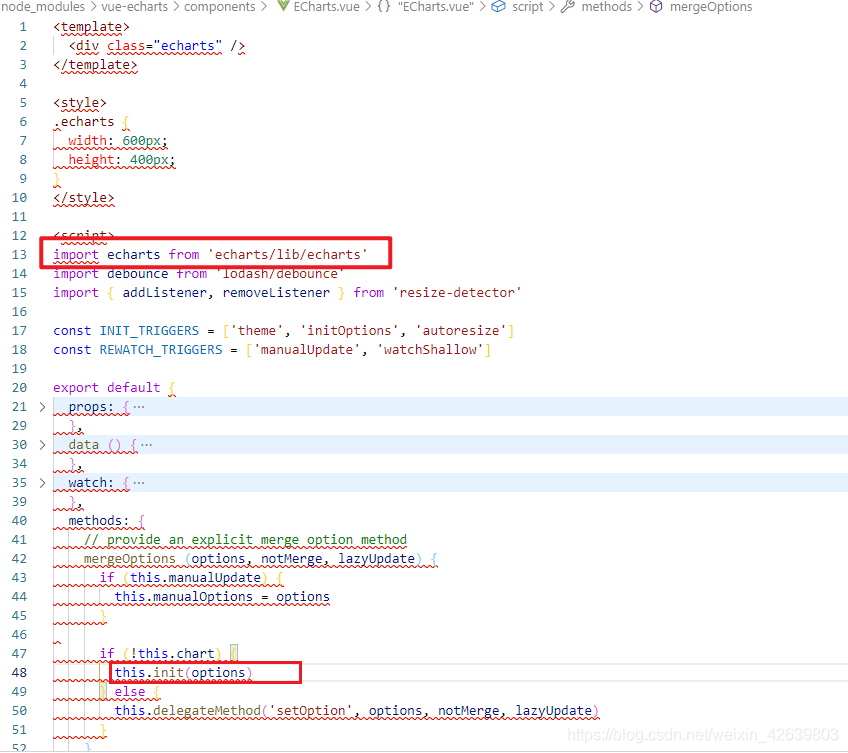Click the 'manualUpdate' string on line 18
The height and width of the screenshot is (753, 848).
307,349
